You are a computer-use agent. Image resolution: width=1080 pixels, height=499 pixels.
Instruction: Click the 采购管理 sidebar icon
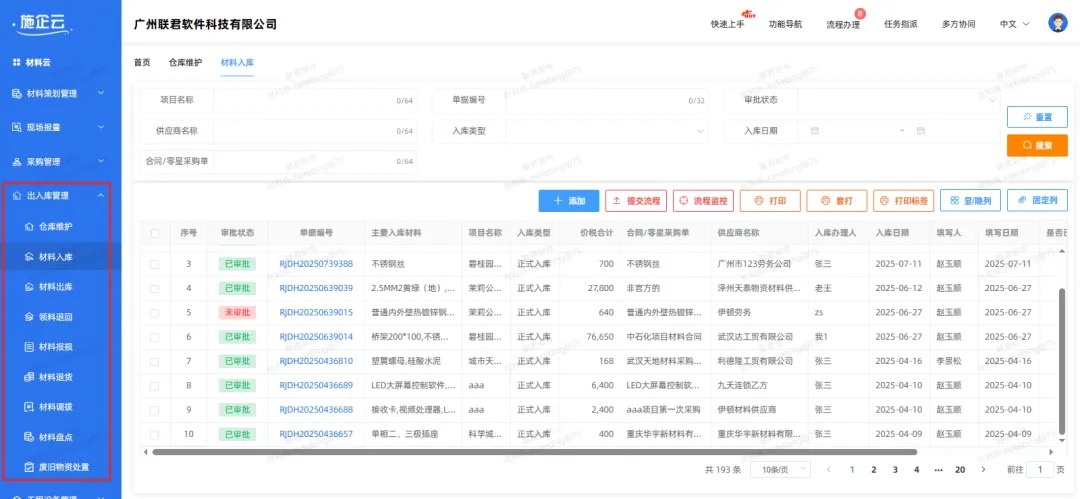17,161
